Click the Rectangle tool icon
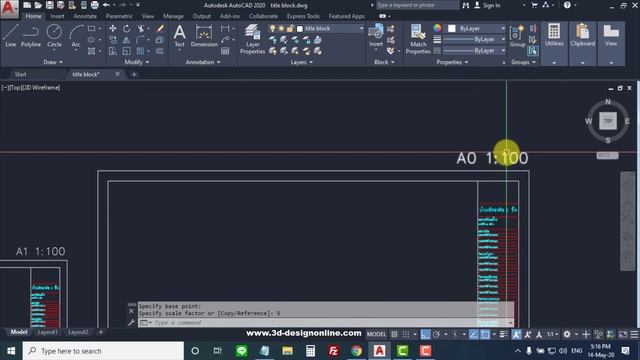 [91, 29]
